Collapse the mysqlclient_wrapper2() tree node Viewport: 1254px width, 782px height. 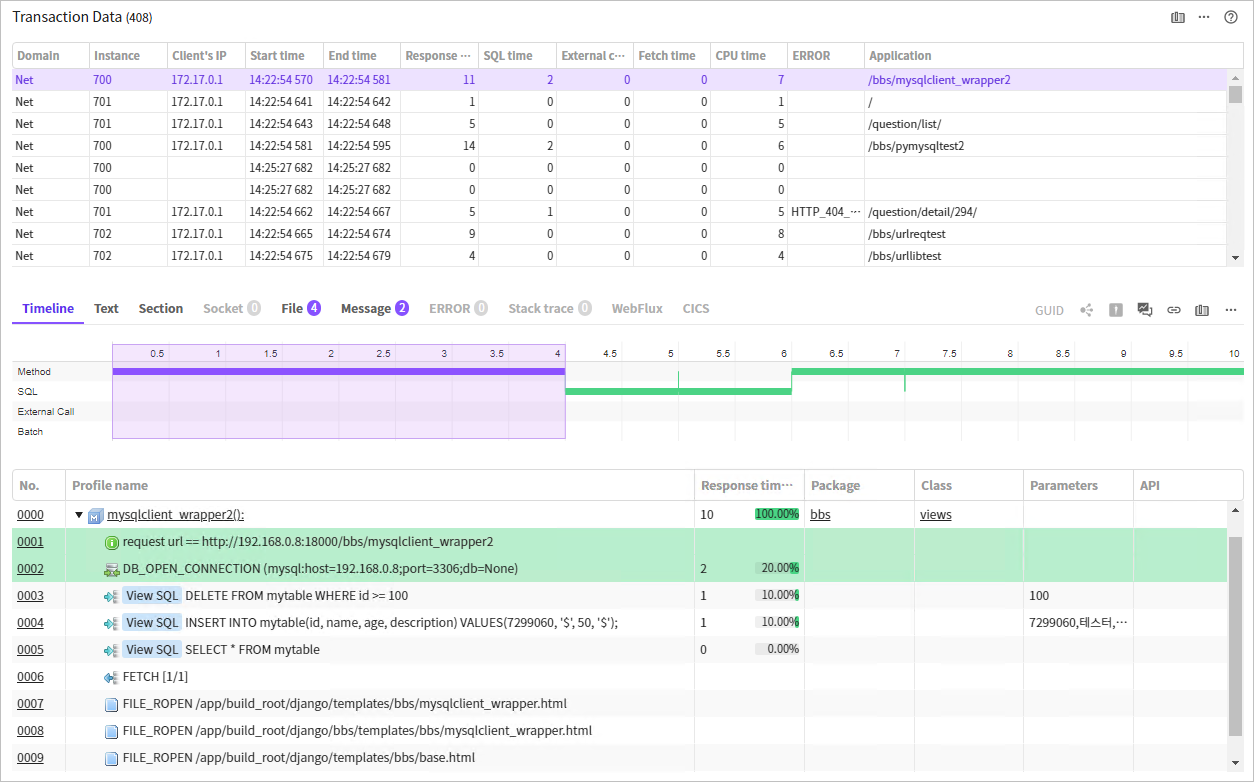(x=79, y=515)
